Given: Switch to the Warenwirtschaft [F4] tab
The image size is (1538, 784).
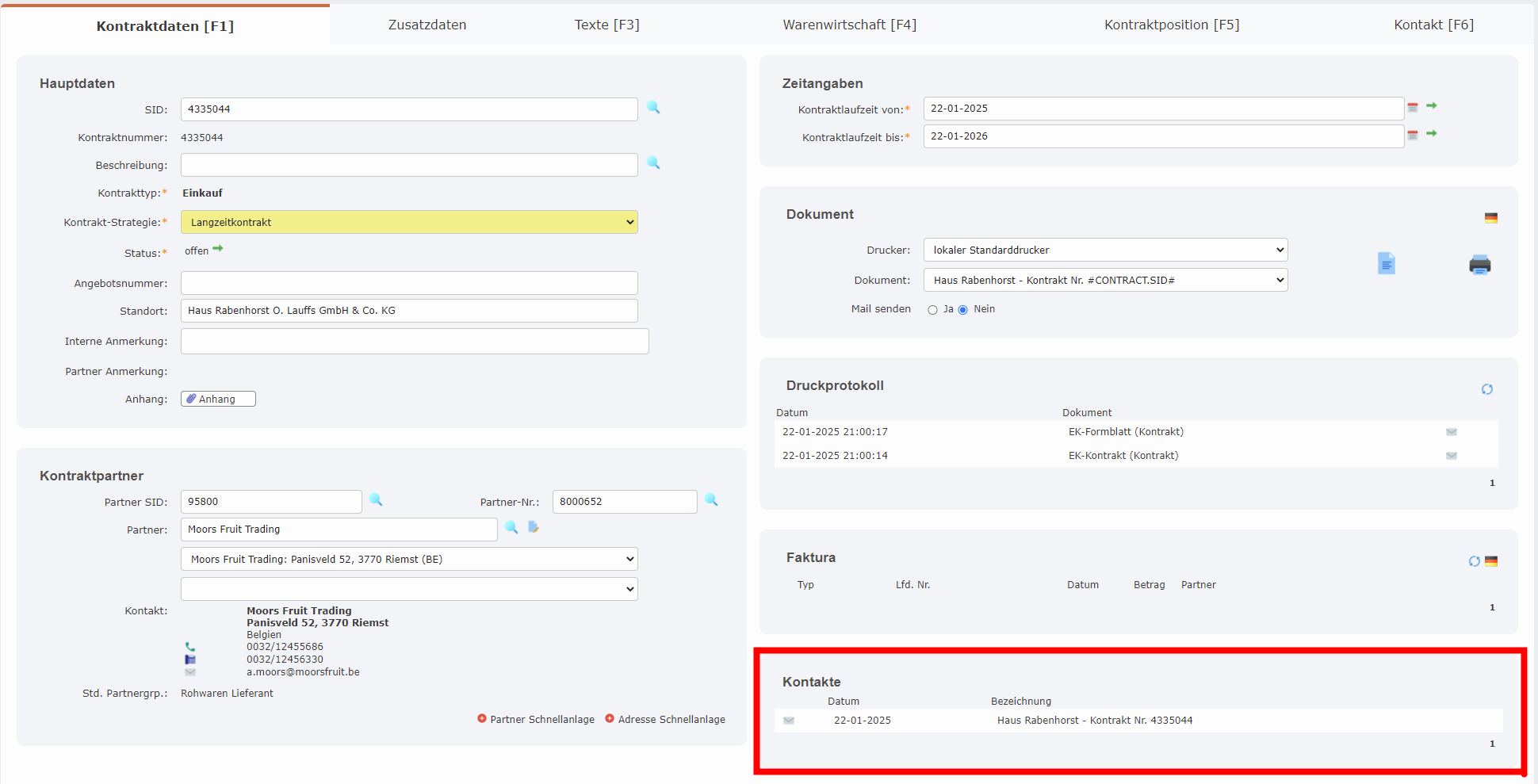Looking at the screenshot, I should pos(850,25).
